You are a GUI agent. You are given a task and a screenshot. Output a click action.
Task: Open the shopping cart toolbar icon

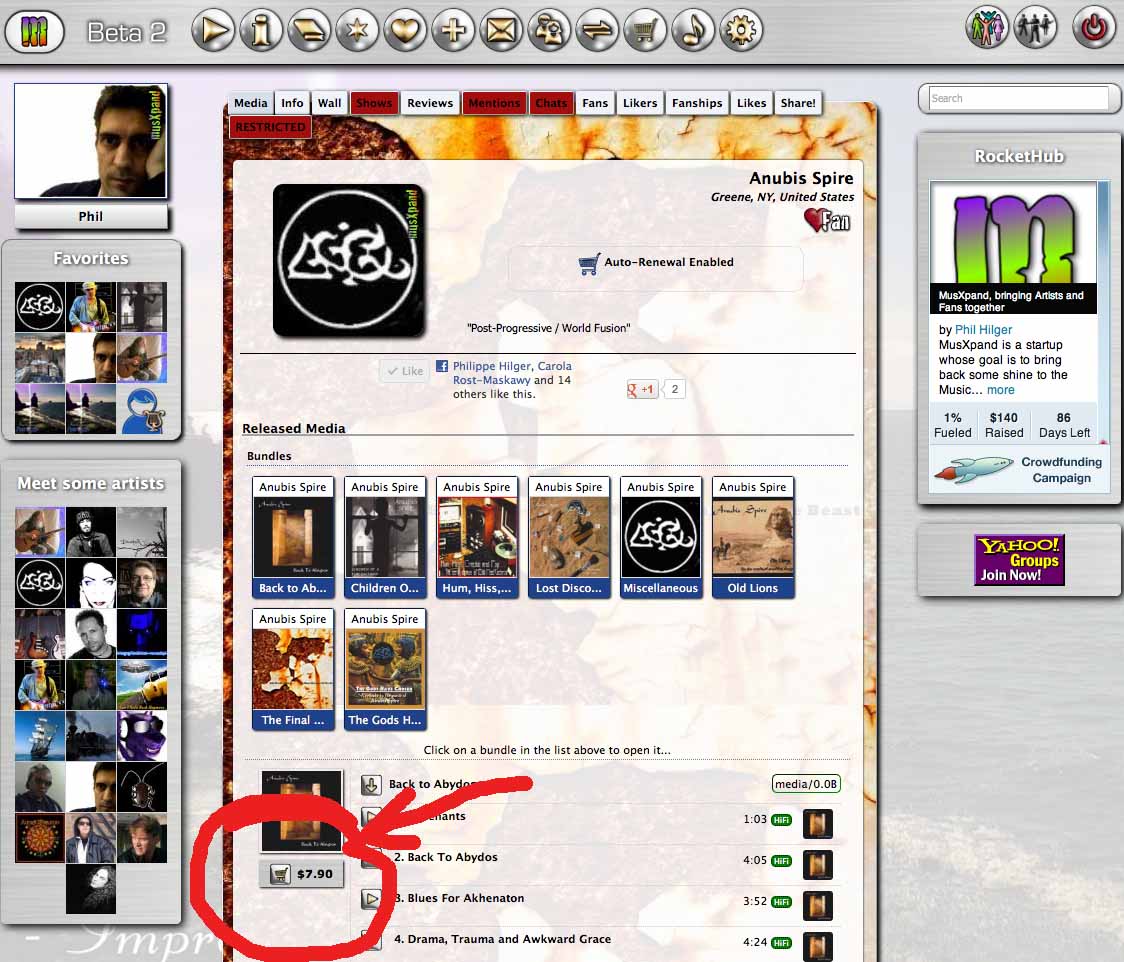(645, 30)
